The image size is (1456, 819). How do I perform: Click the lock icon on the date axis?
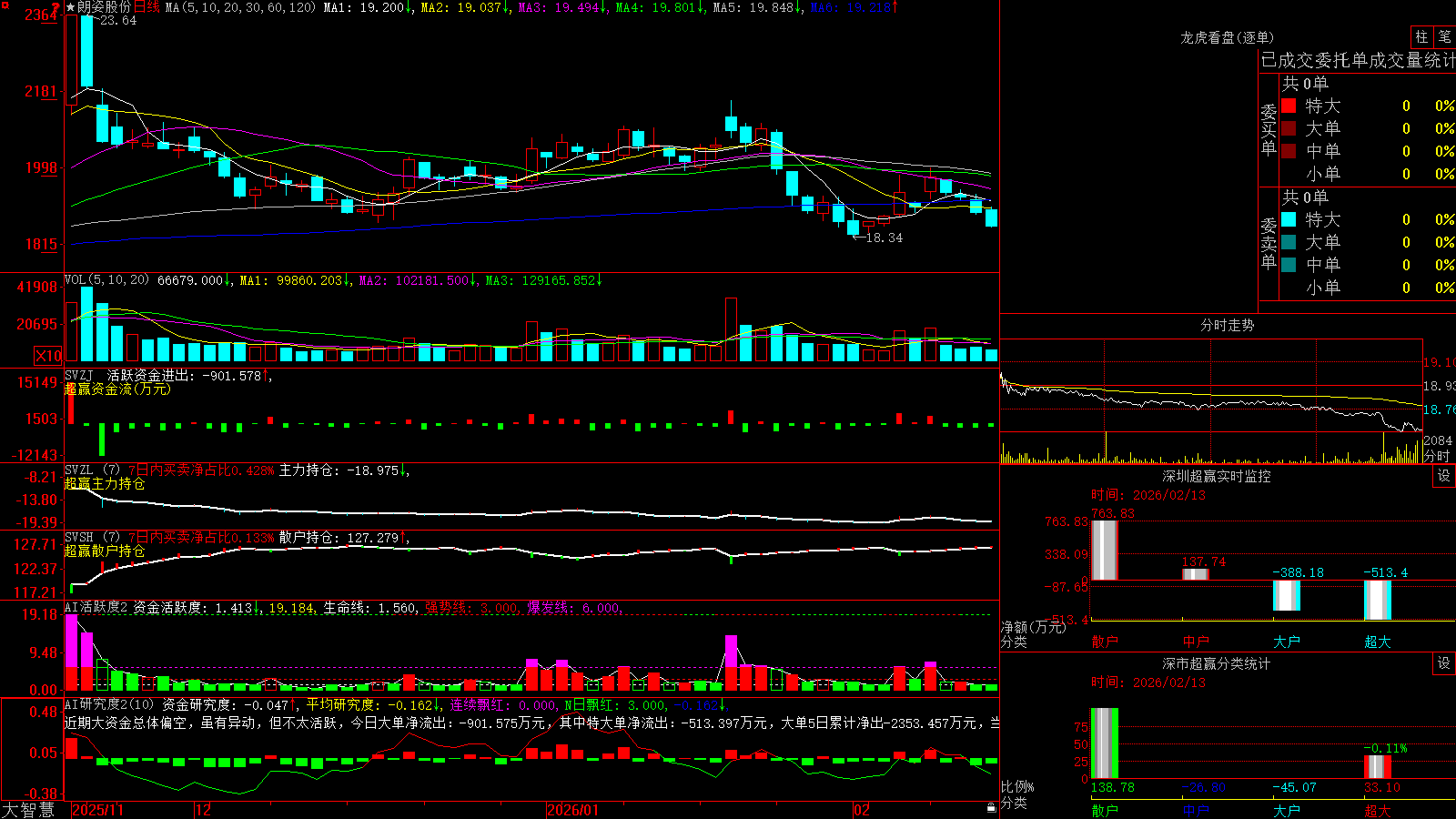pos(991,808)
